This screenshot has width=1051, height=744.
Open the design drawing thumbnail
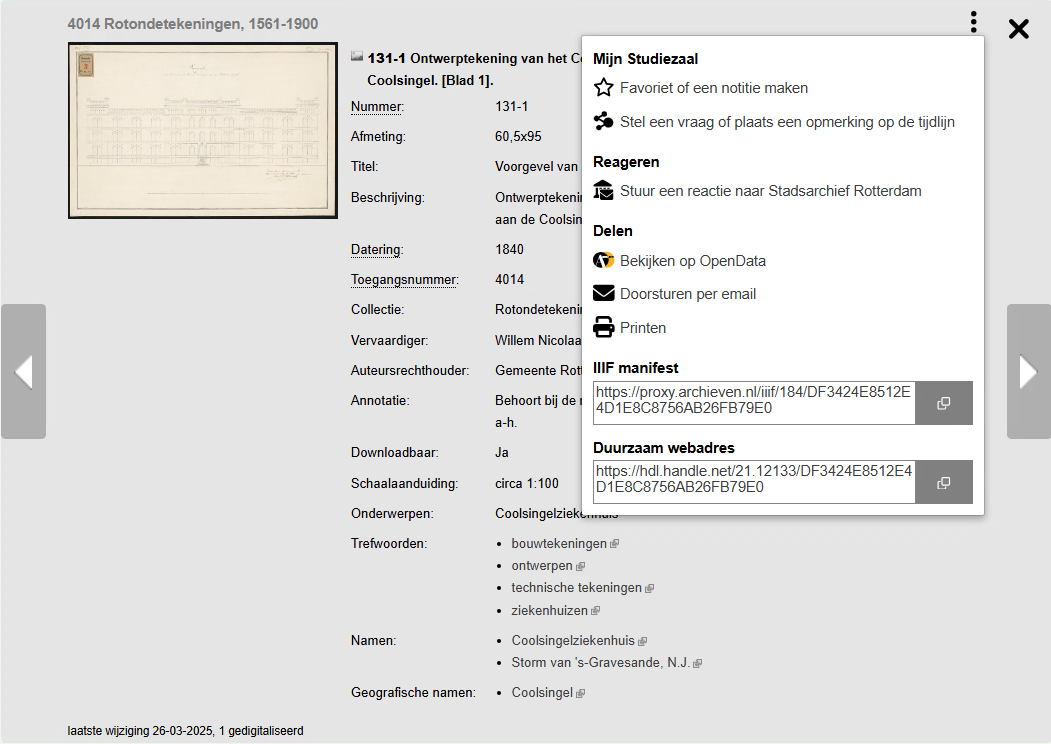[203, 130]
